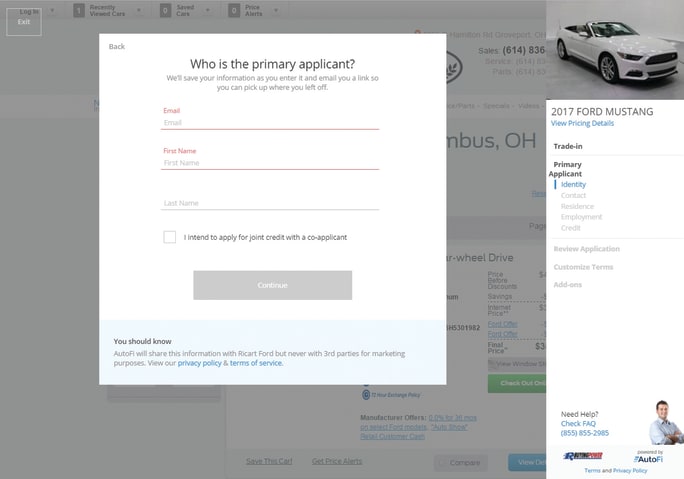Image resolution: width=684 pixels, height=479 pixels.
Task: Open the Review Application section
Action: point(586,249)
